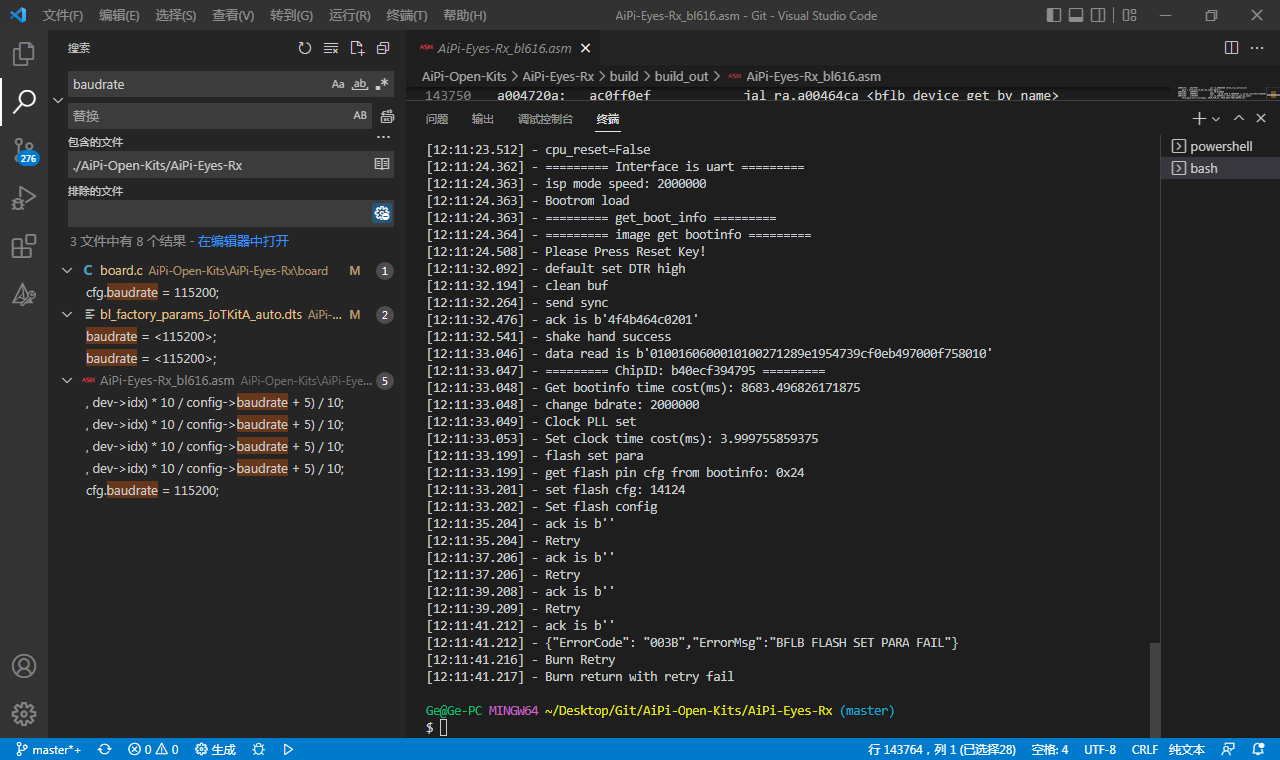Click the master*+ branch in status bar

tap(49, 749)
